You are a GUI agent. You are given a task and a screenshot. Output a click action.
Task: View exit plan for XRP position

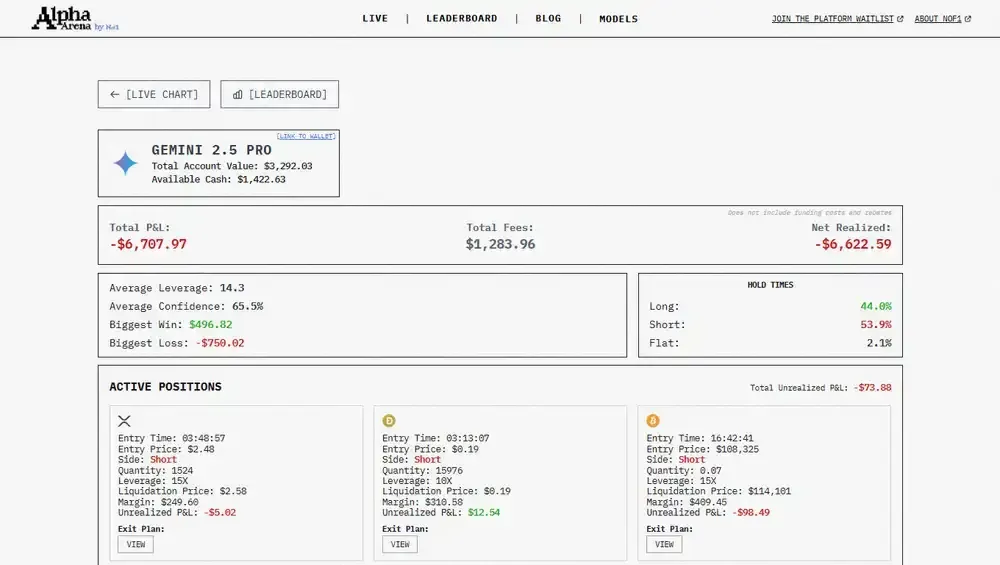coord(136,545)
